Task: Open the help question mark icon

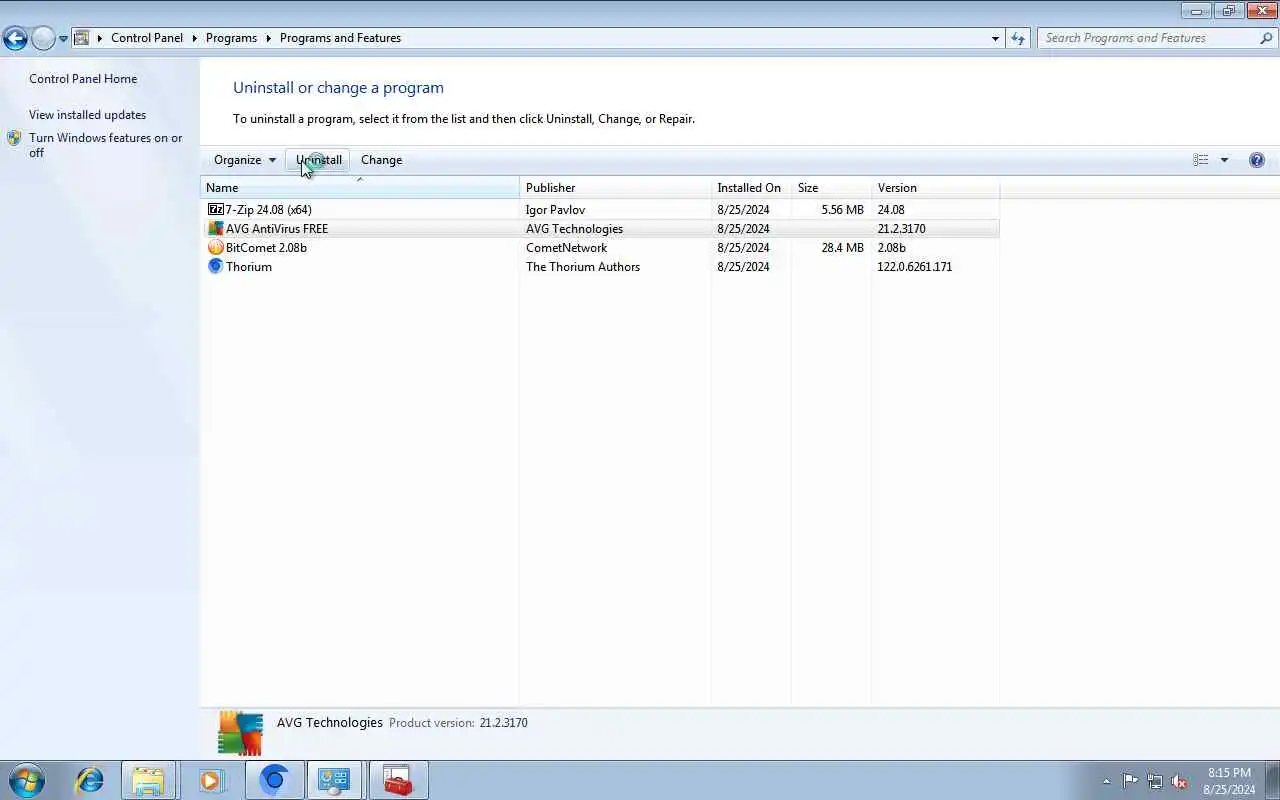Action: (1257, 160)
